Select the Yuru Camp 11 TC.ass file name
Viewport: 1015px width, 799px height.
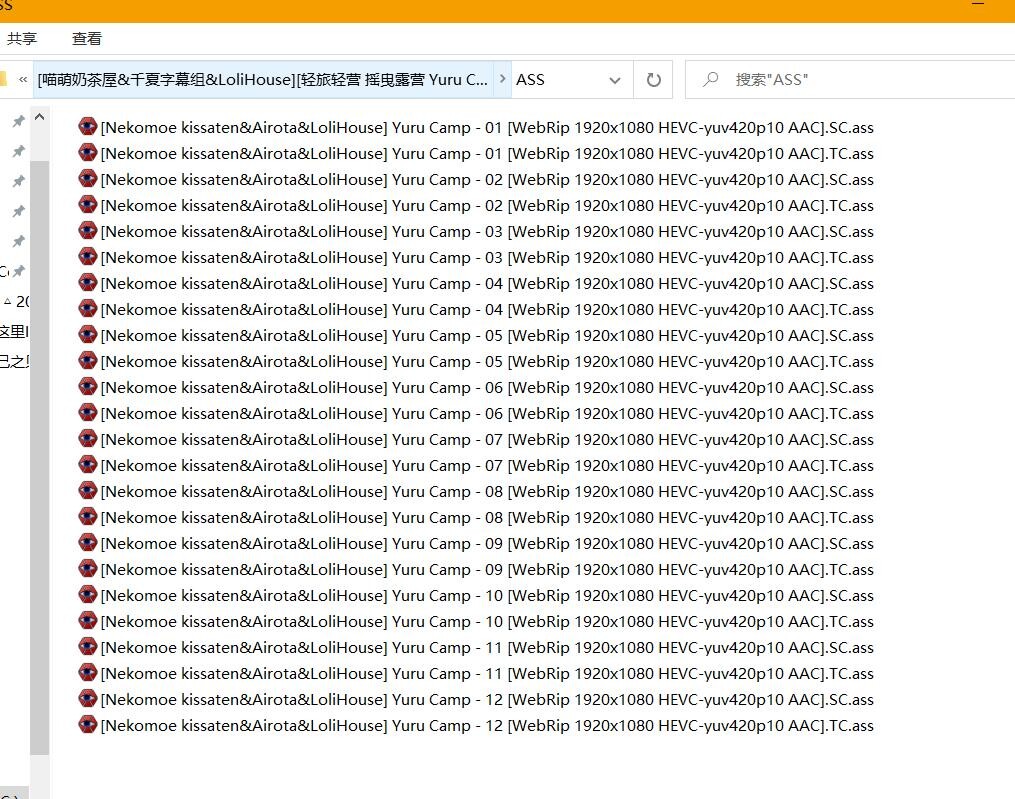coord(487,673)
